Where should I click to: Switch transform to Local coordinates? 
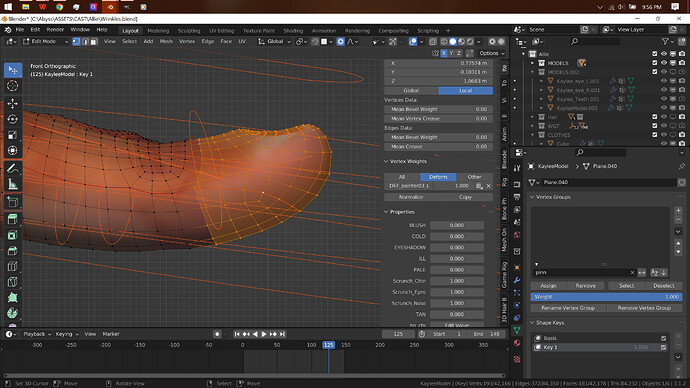[466, 91]
